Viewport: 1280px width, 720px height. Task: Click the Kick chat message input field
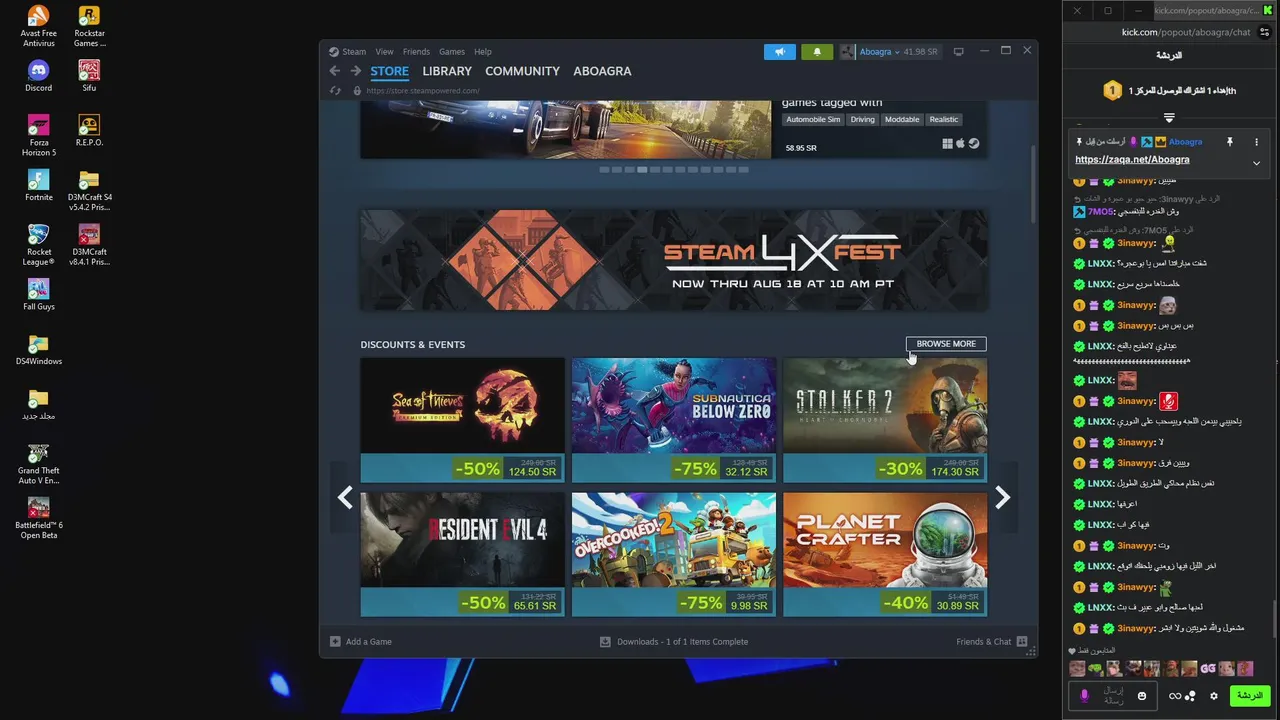[1113, 696]
